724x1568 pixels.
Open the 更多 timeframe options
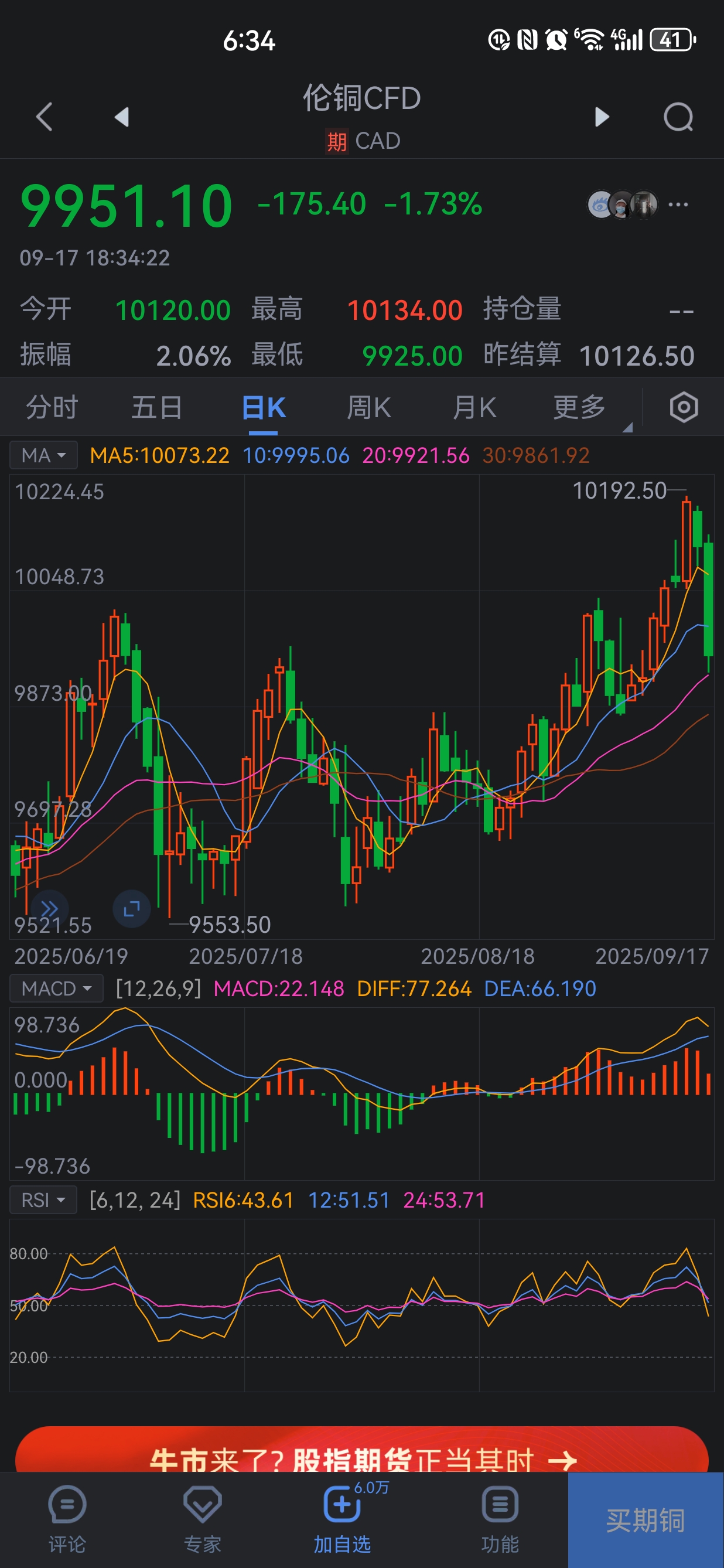click(579, 407)
